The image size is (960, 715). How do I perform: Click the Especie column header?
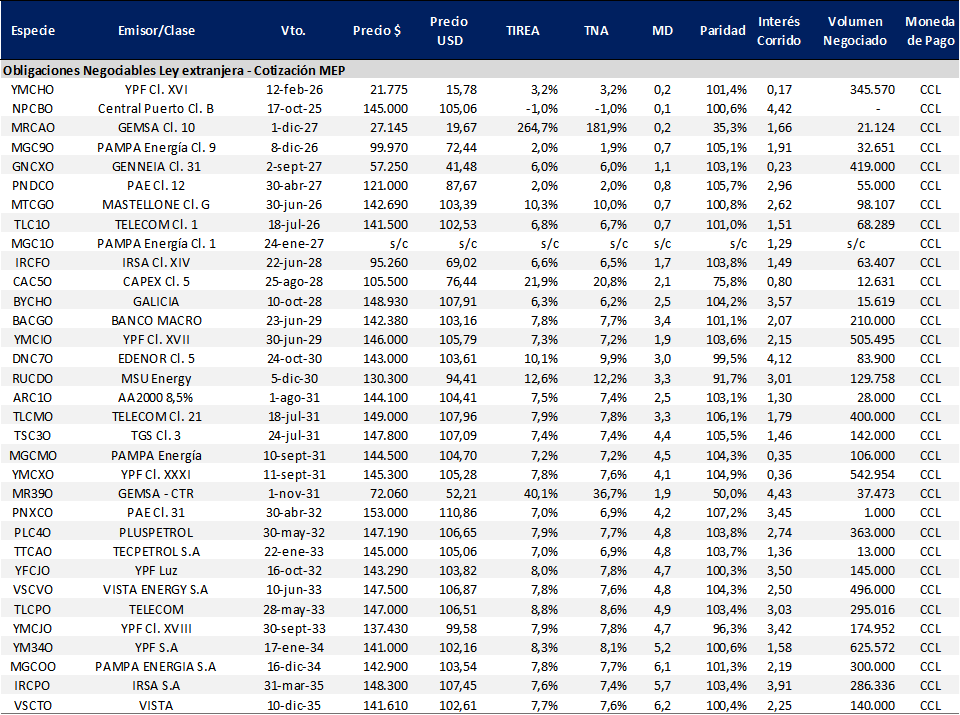33,31
